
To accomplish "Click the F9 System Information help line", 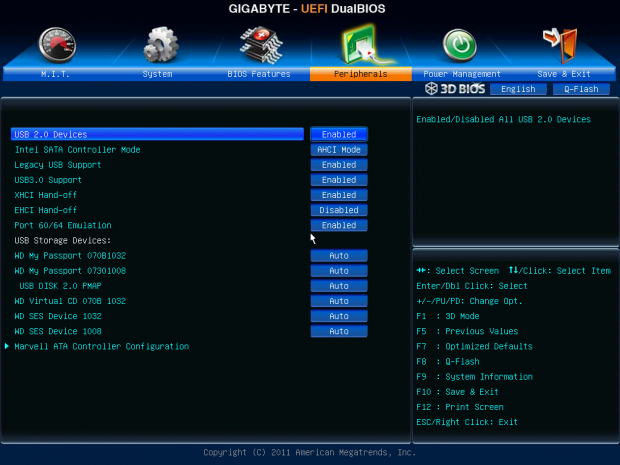I will [x=474, y=377].
